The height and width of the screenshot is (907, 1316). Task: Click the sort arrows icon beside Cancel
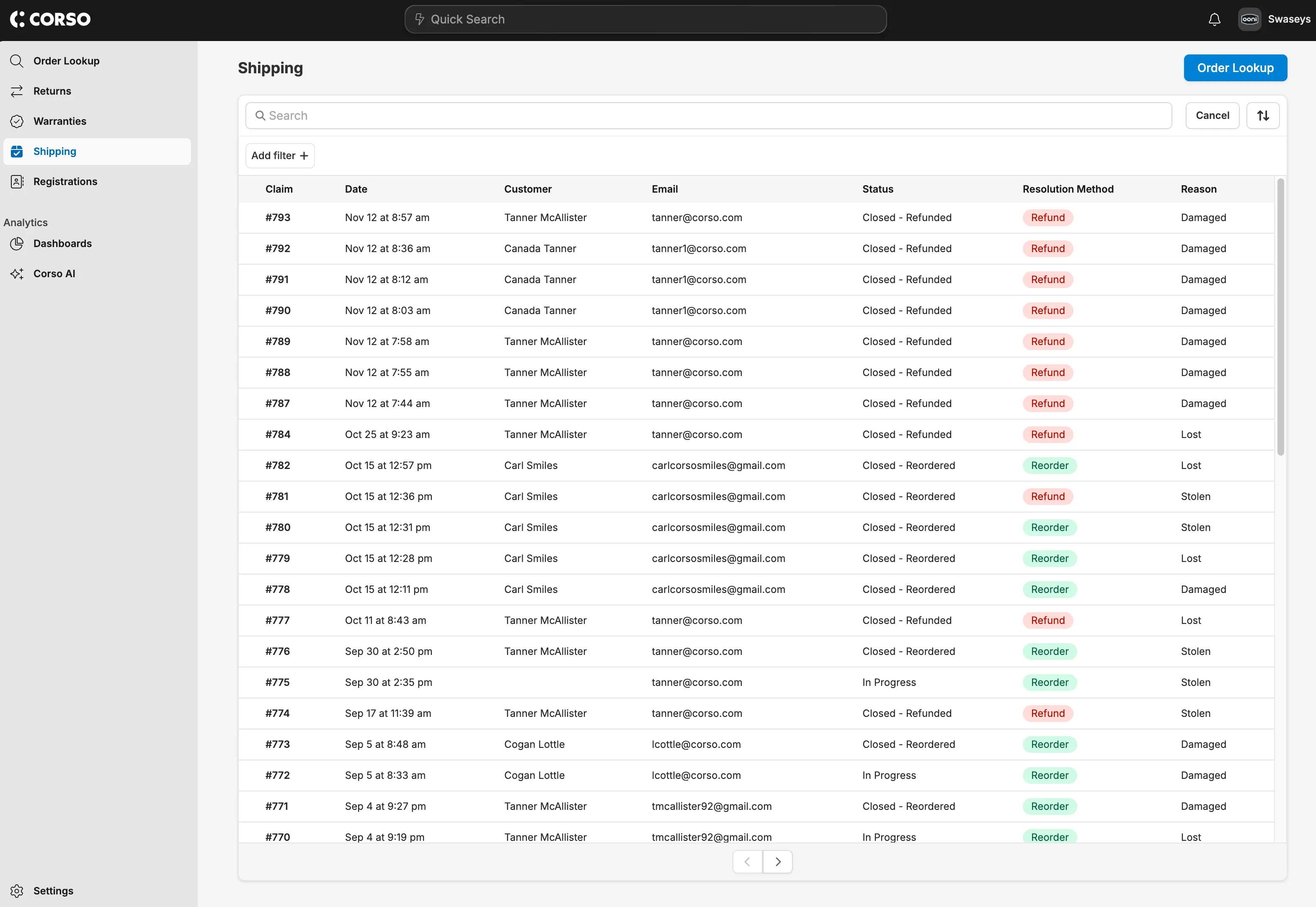1263,116
